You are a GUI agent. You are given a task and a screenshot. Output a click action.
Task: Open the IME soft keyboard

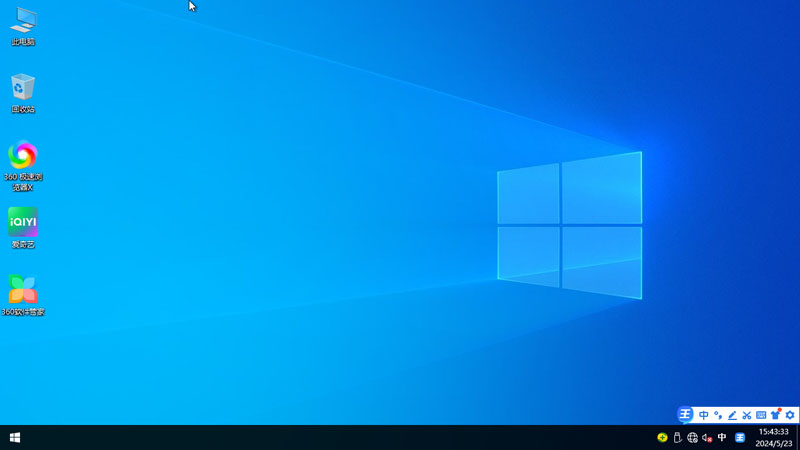(x=761, y=415)
